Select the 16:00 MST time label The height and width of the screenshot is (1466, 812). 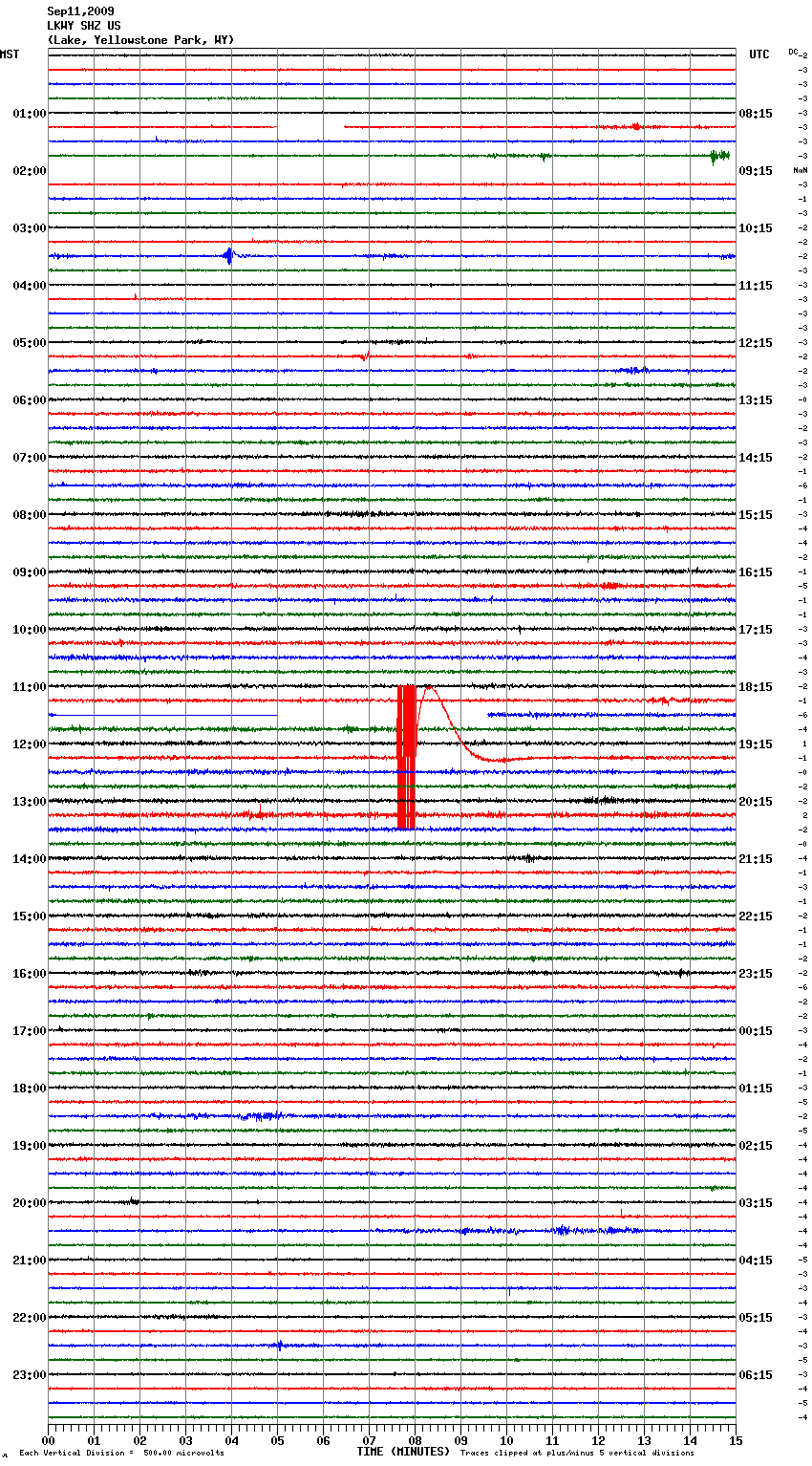coord(30,974)
